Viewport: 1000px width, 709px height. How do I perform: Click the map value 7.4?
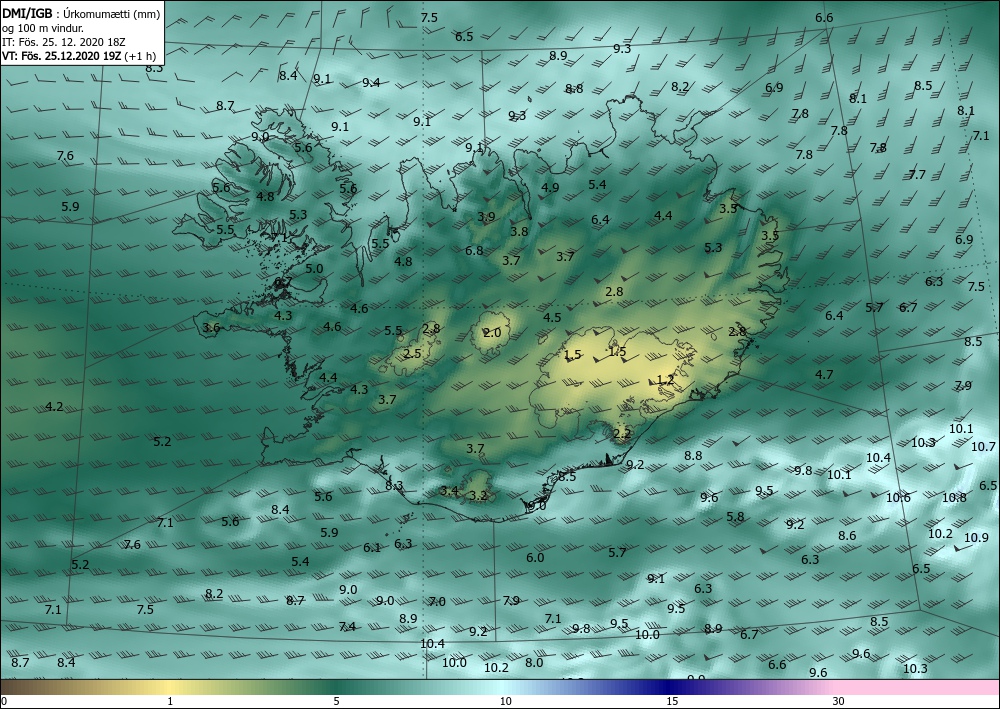pos(347,626)
